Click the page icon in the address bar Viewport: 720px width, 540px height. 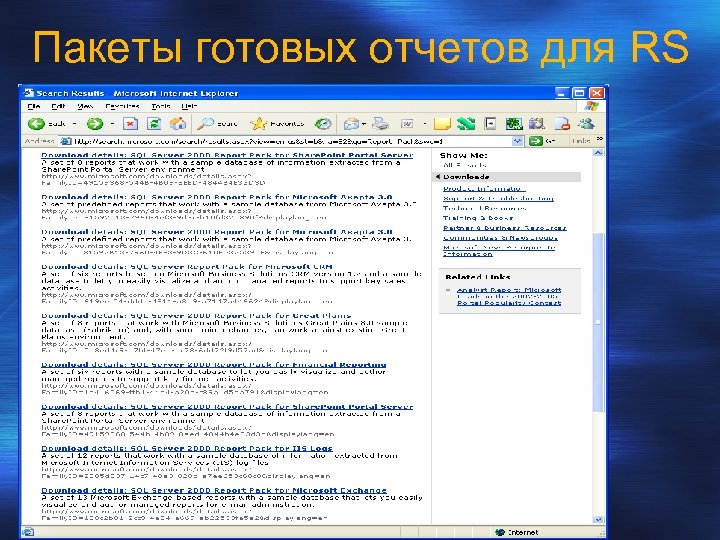click(x=66, y=141)
